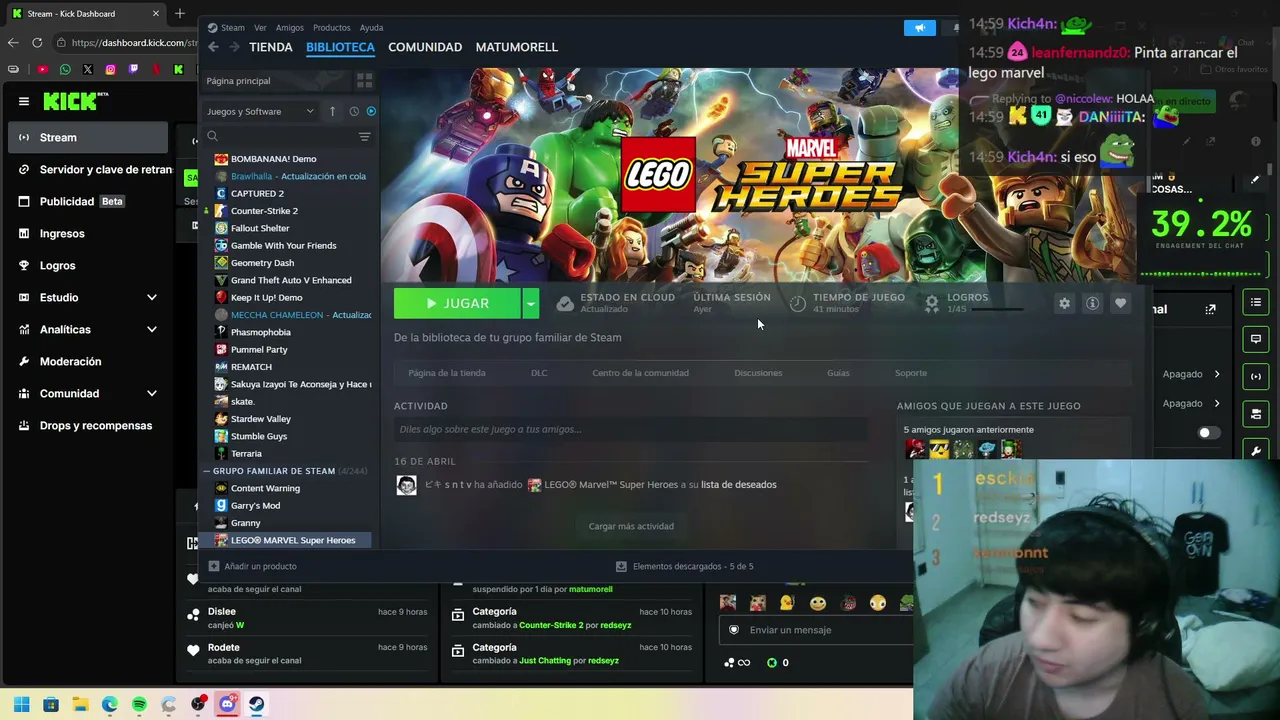
Task: Select Counter-Strike 2 in the library list
Action: click(x=264, y=211)
